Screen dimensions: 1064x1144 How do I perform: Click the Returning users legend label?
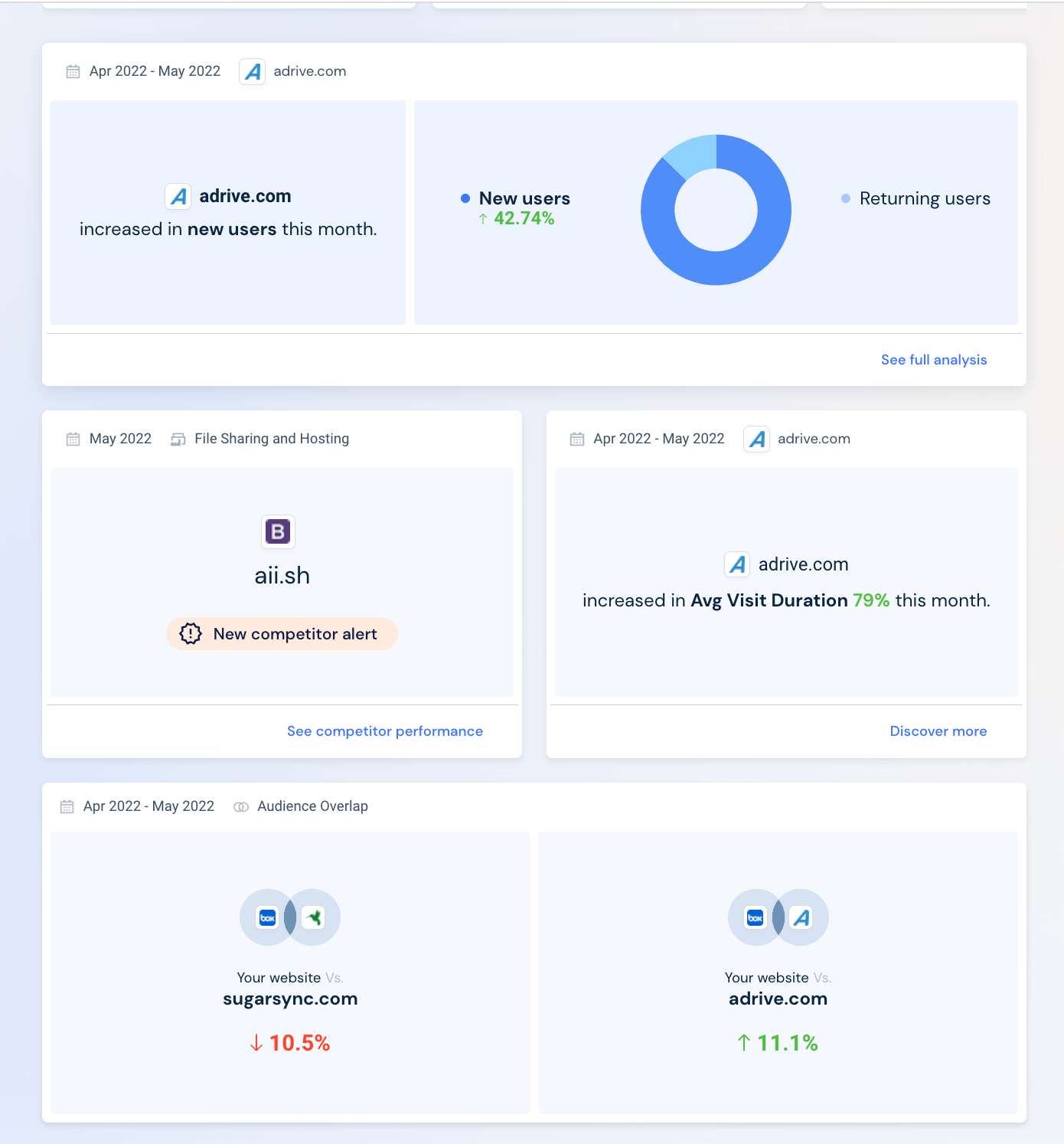pyautogui.click(x=925, y=199)
